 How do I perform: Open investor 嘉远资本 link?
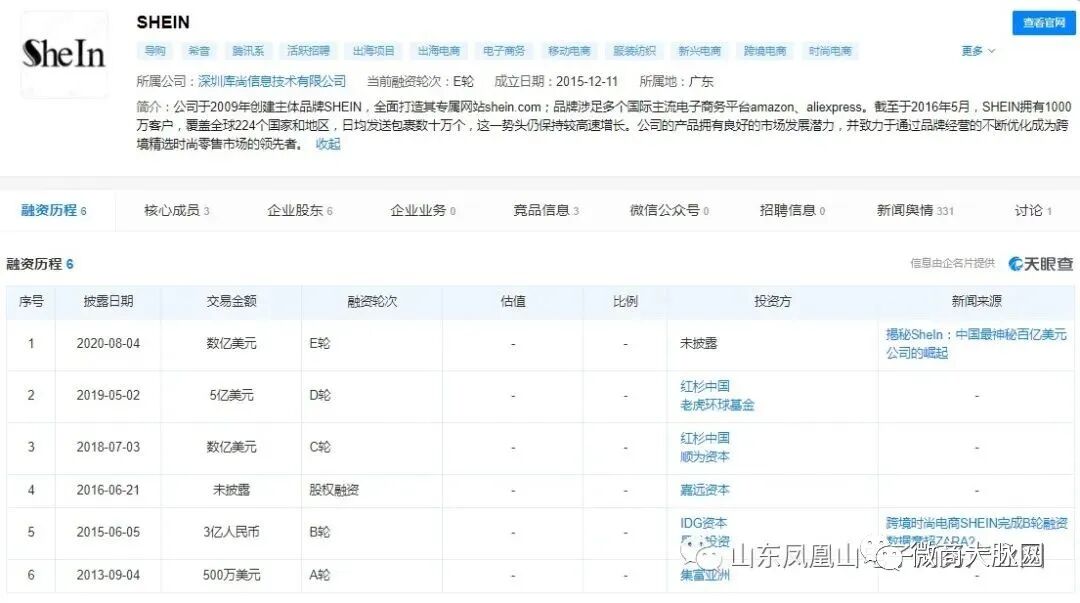pos(705,490)
